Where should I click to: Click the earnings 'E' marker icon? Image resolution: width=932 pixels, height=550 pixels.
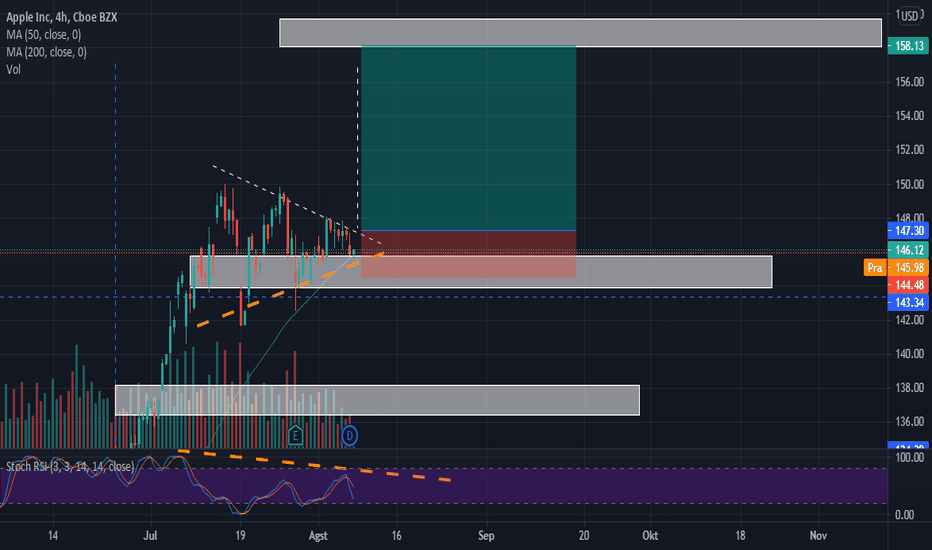(295, 436)
